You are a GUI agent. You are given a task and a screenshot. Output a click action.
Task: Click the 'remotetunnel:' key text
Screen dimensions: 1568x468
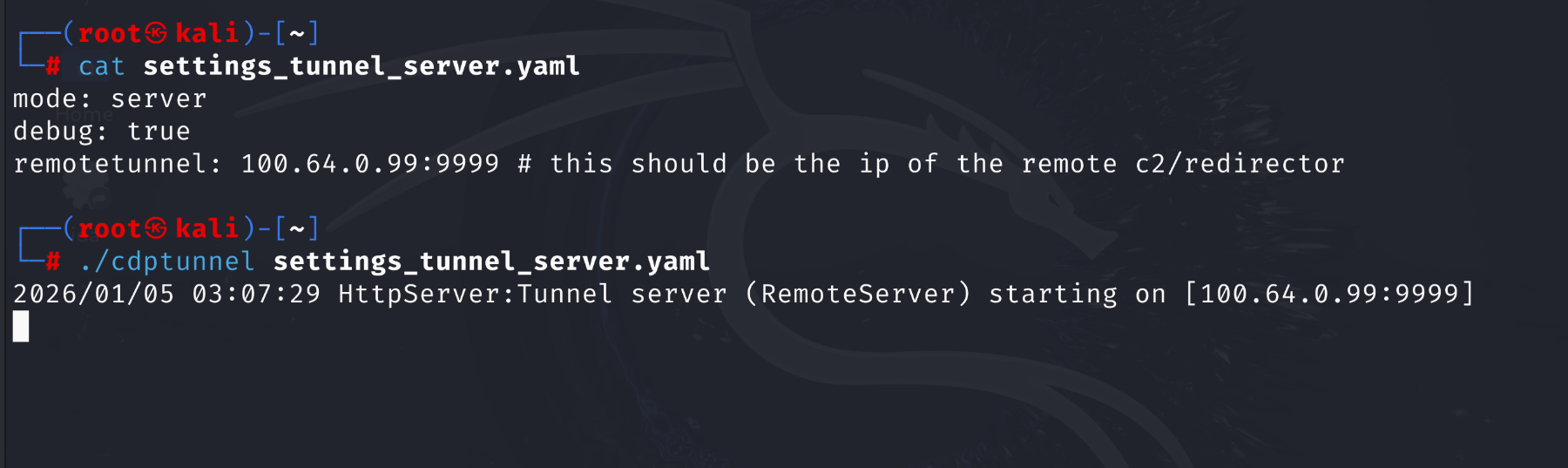tap(118, 164)
